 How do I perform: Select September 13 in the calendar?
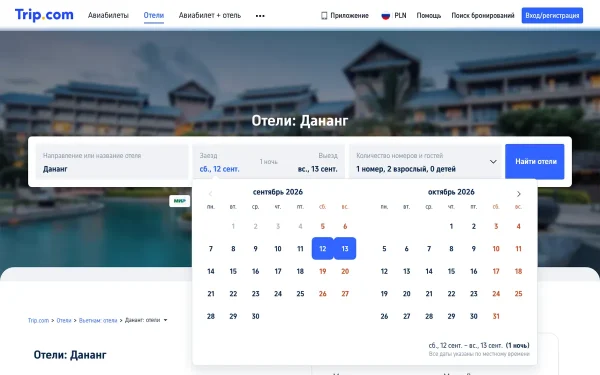(x=345, y=248)
